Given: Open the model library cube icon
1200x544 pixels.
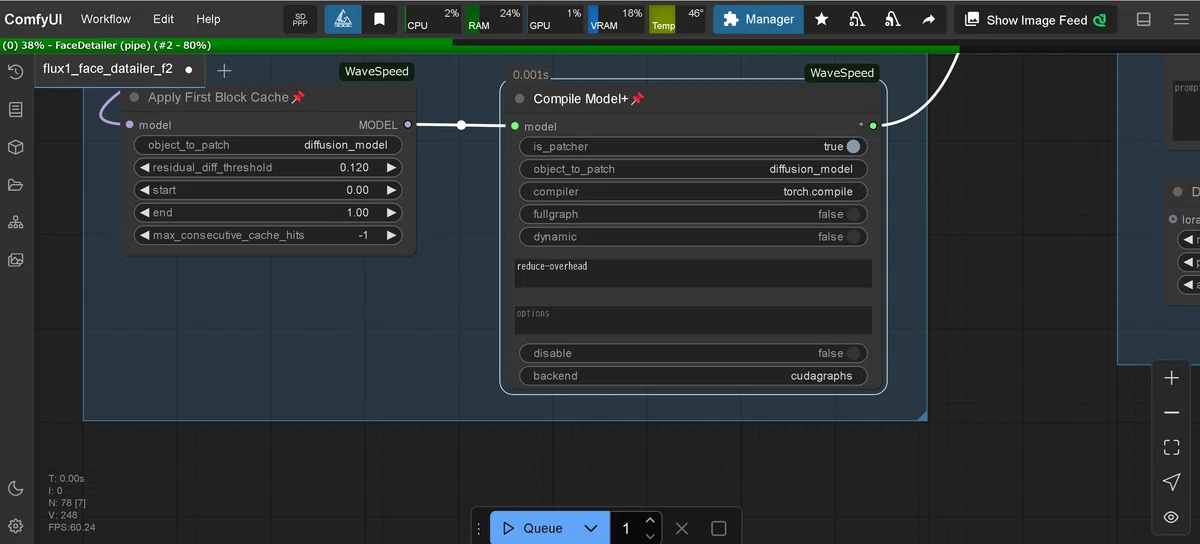Looking at the screenshot, I should [x=16, y=147].
